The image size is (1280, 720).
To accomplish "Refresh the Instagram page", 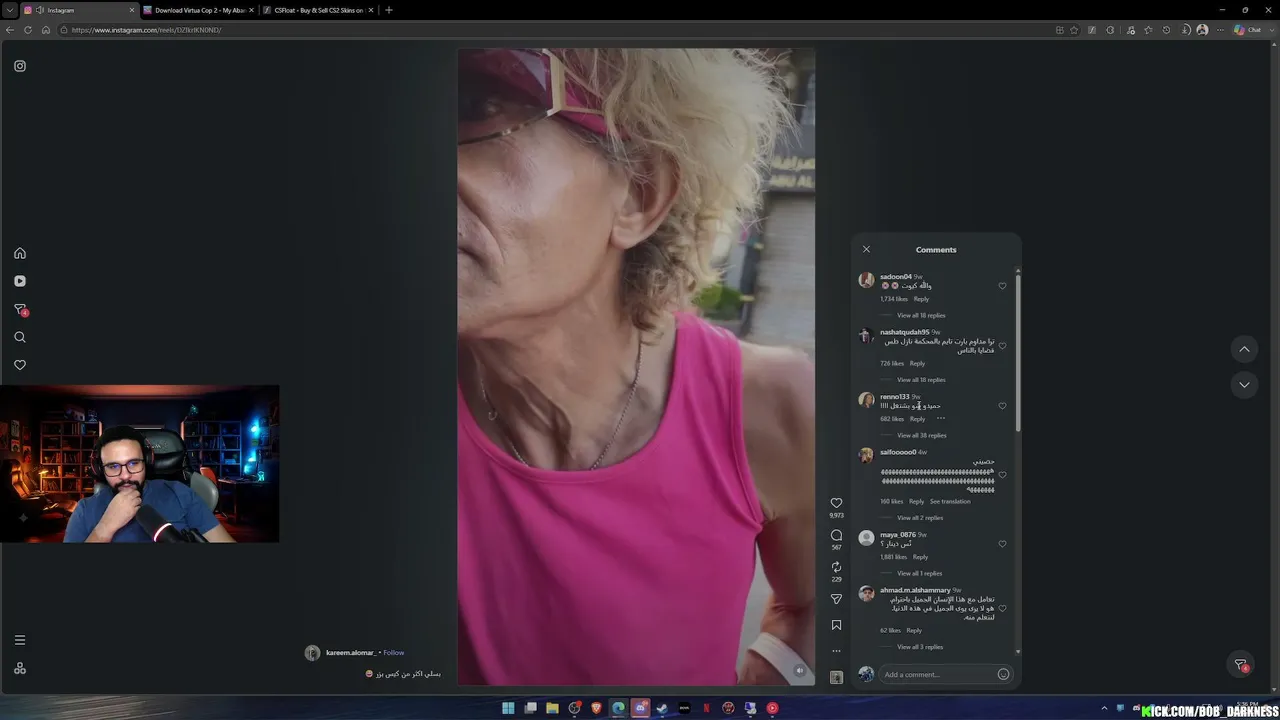I will pyautogui.click(x=28, y=30).
